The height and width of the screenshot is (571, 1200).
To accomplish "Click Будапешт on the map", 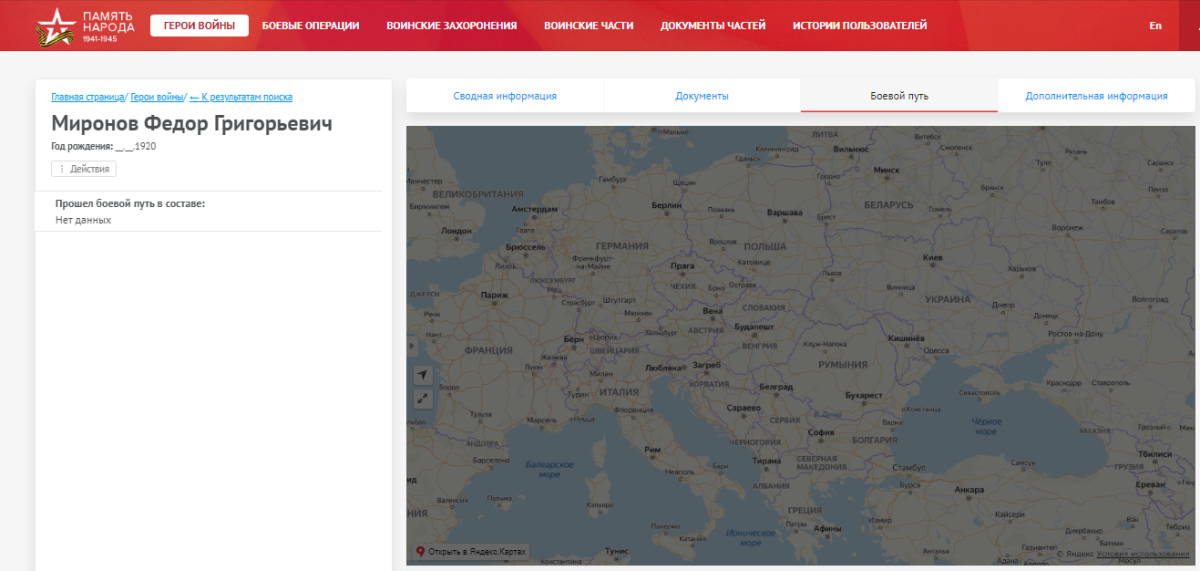I will (x=754, y=327).
